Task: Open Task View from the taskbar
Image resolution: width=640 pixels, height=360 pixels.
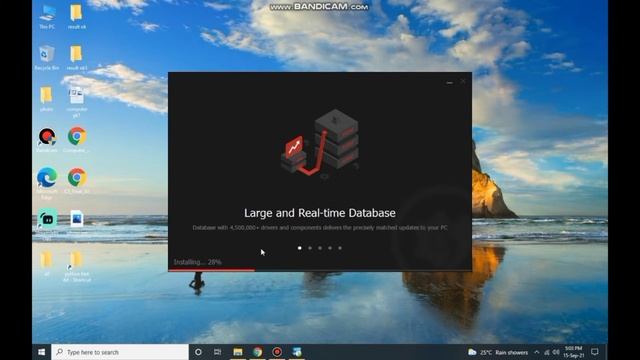Action: coord(218,352)
